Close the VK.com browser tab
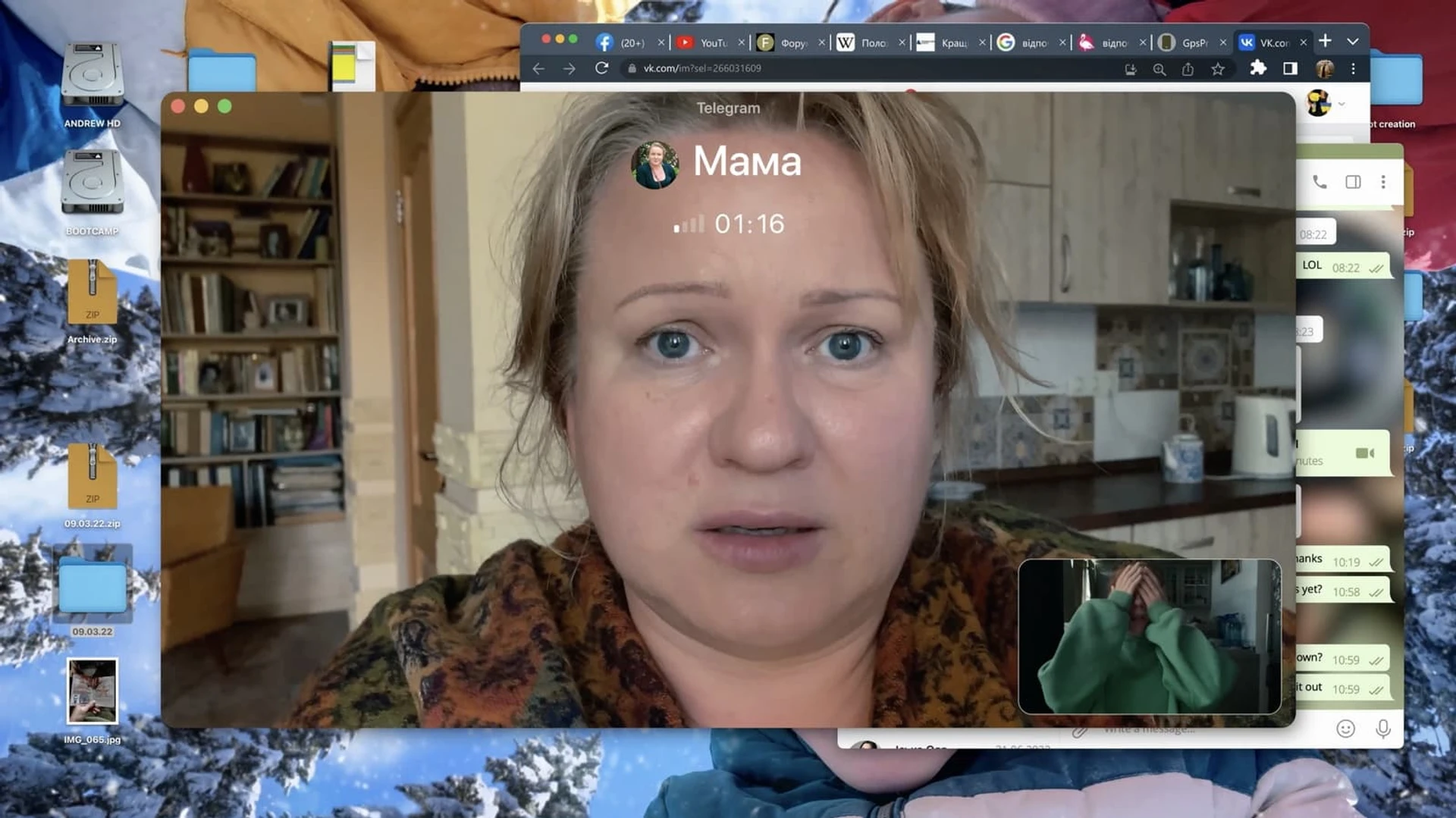 pos(1303,42)
